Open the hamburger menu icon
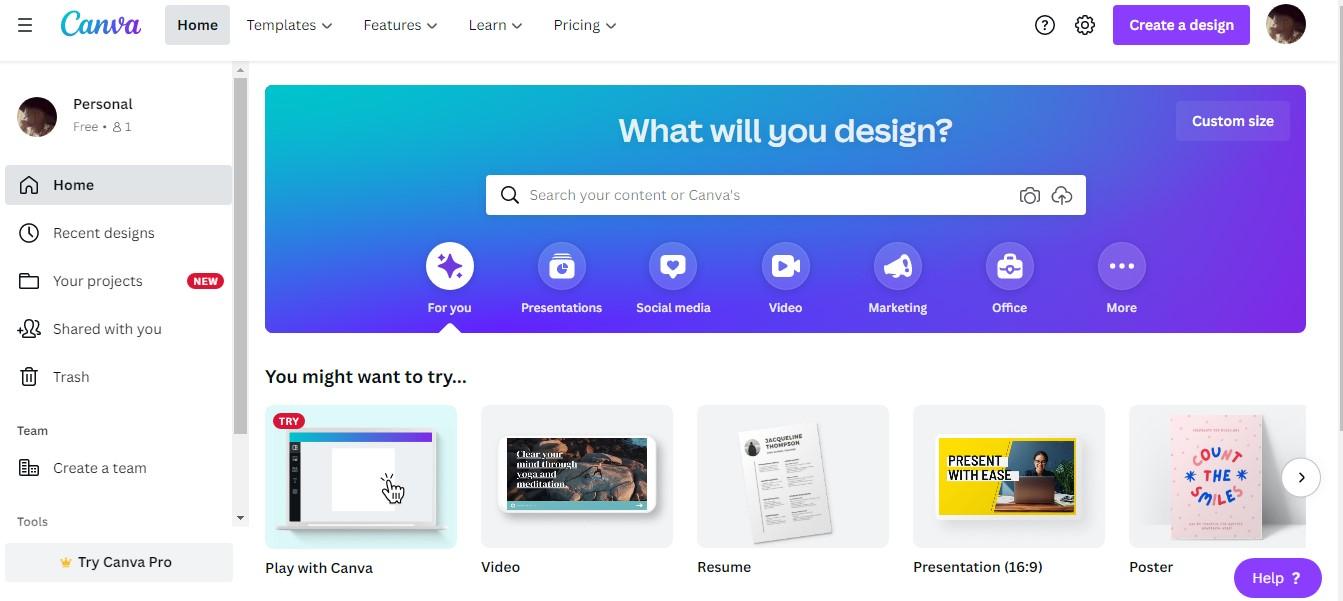Screen dimensions: 1343x601 click(25, 25)
